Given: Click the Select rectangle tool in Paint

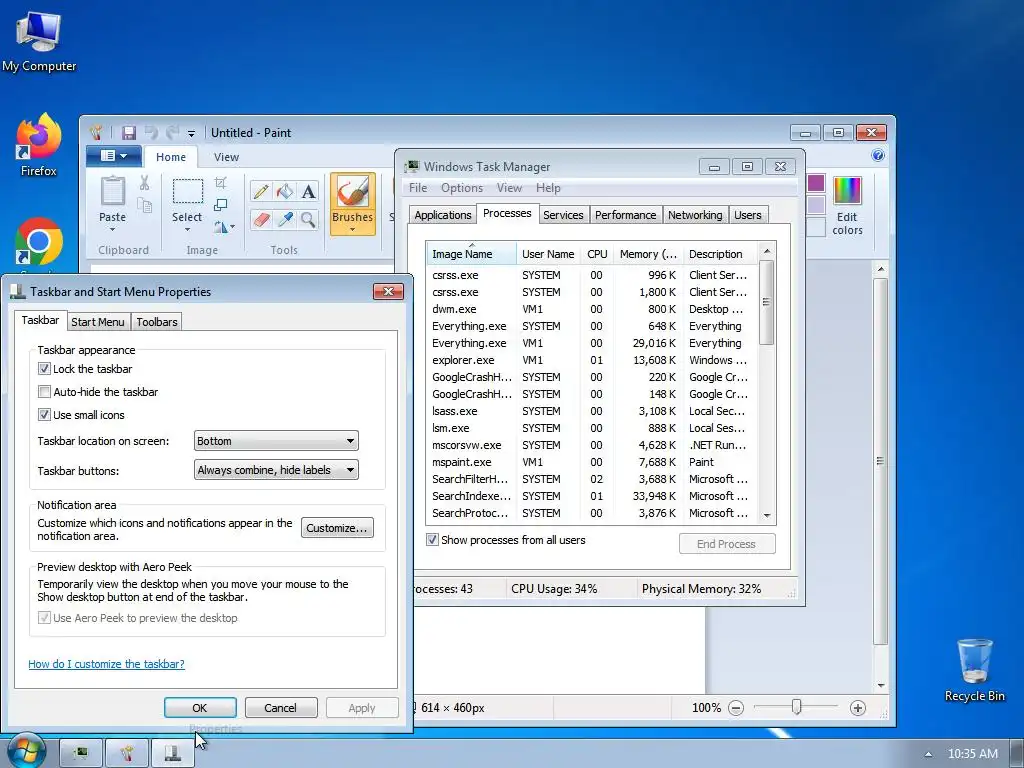Looking at the screenshot, I should 187,191.
